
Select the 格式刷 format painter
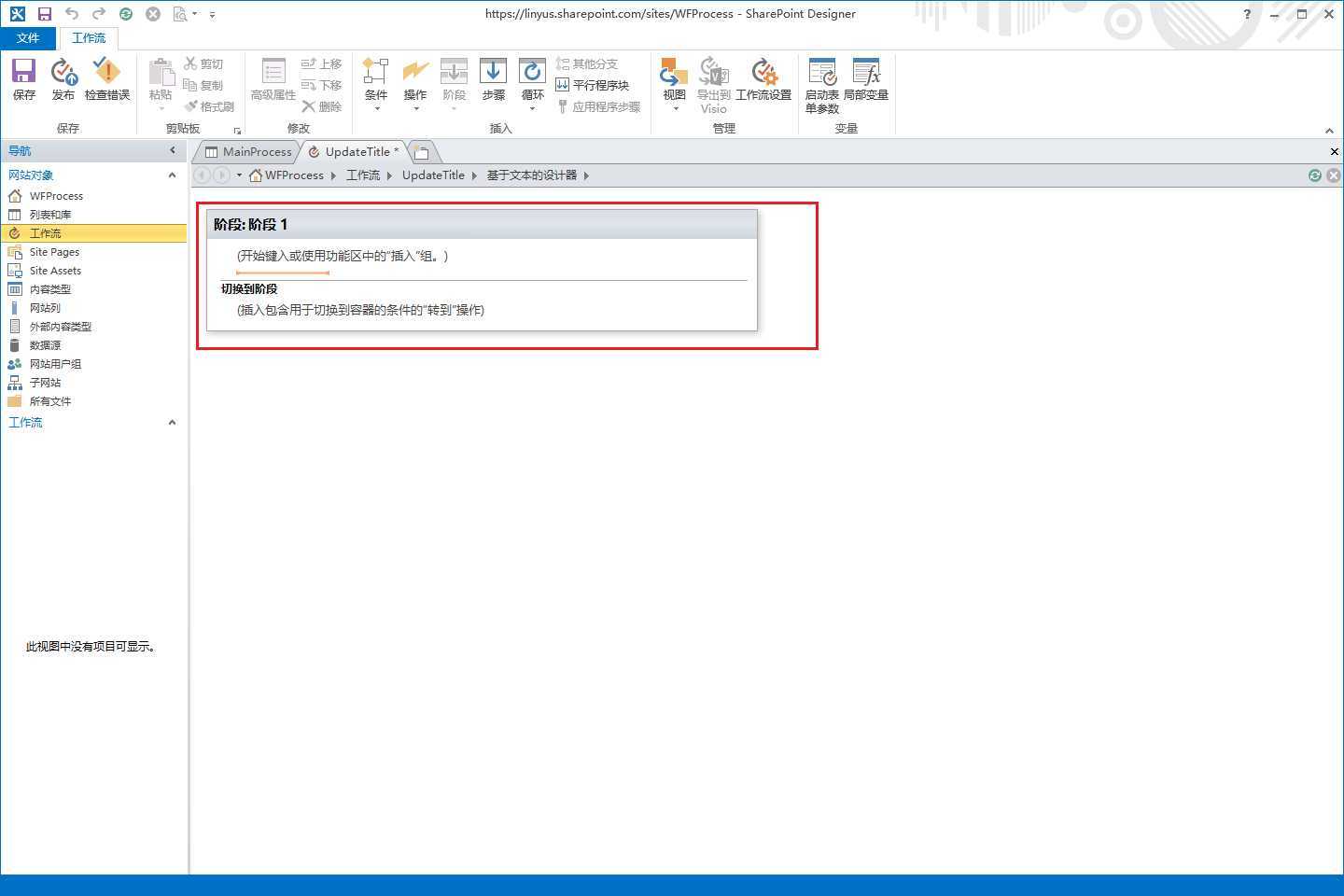point(209,106)
